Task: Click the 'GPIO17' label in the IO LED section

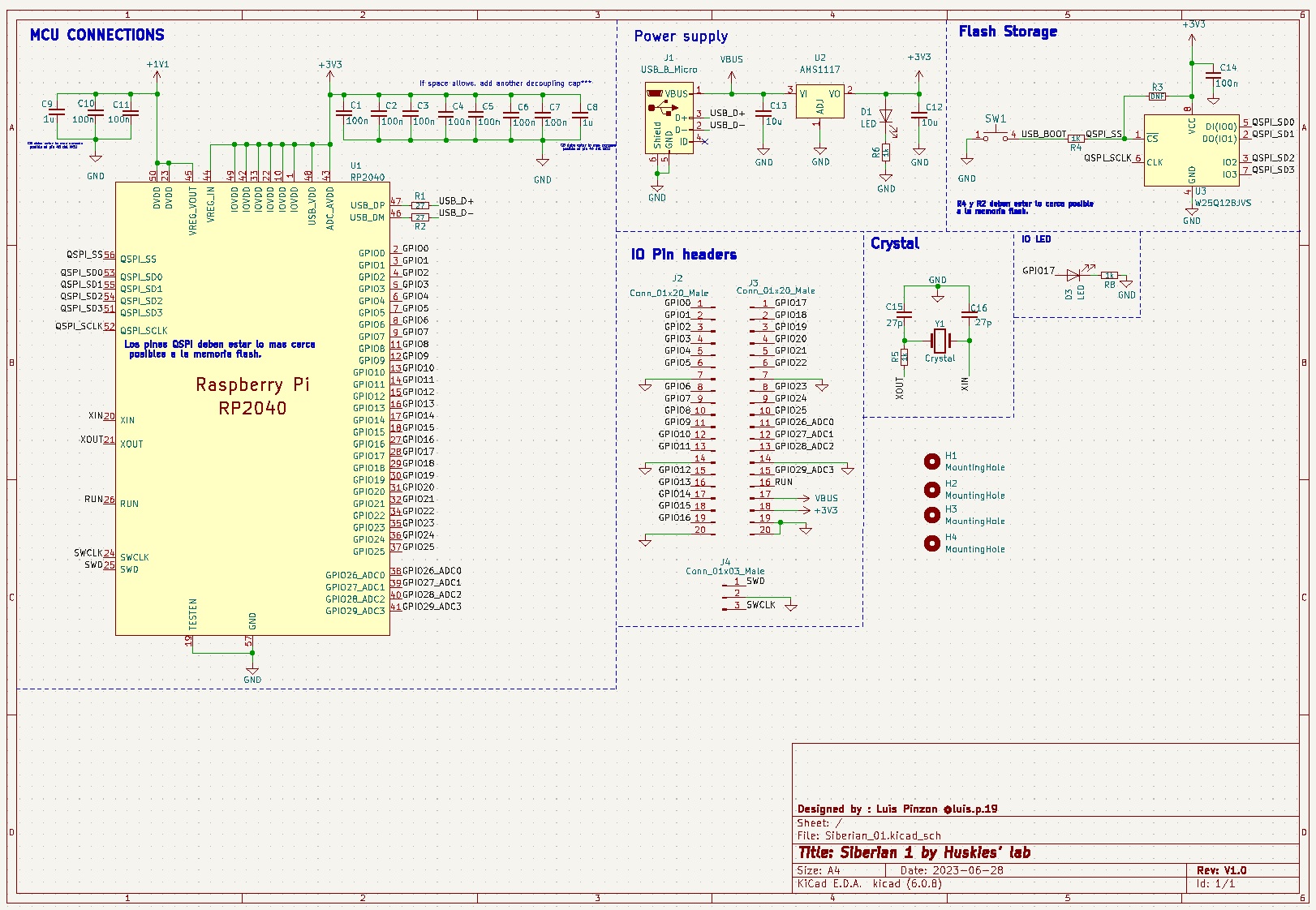Action: [1039, 271]
